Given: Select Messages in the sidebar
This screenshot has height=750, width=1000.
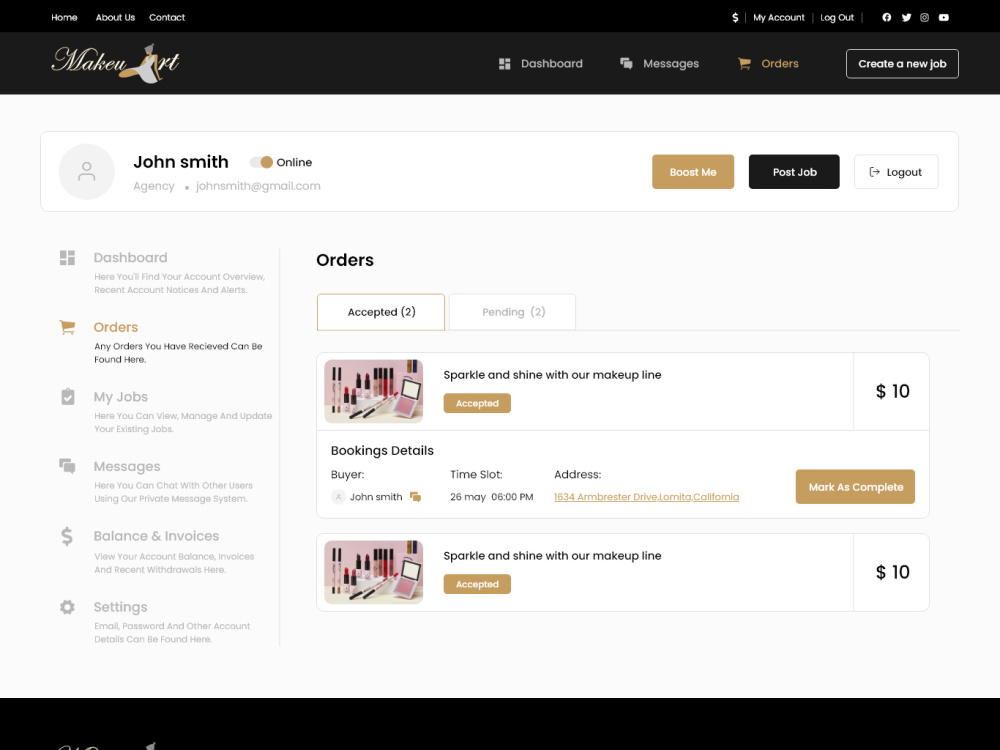Looking at the screenshot, I should click(127, 466).
